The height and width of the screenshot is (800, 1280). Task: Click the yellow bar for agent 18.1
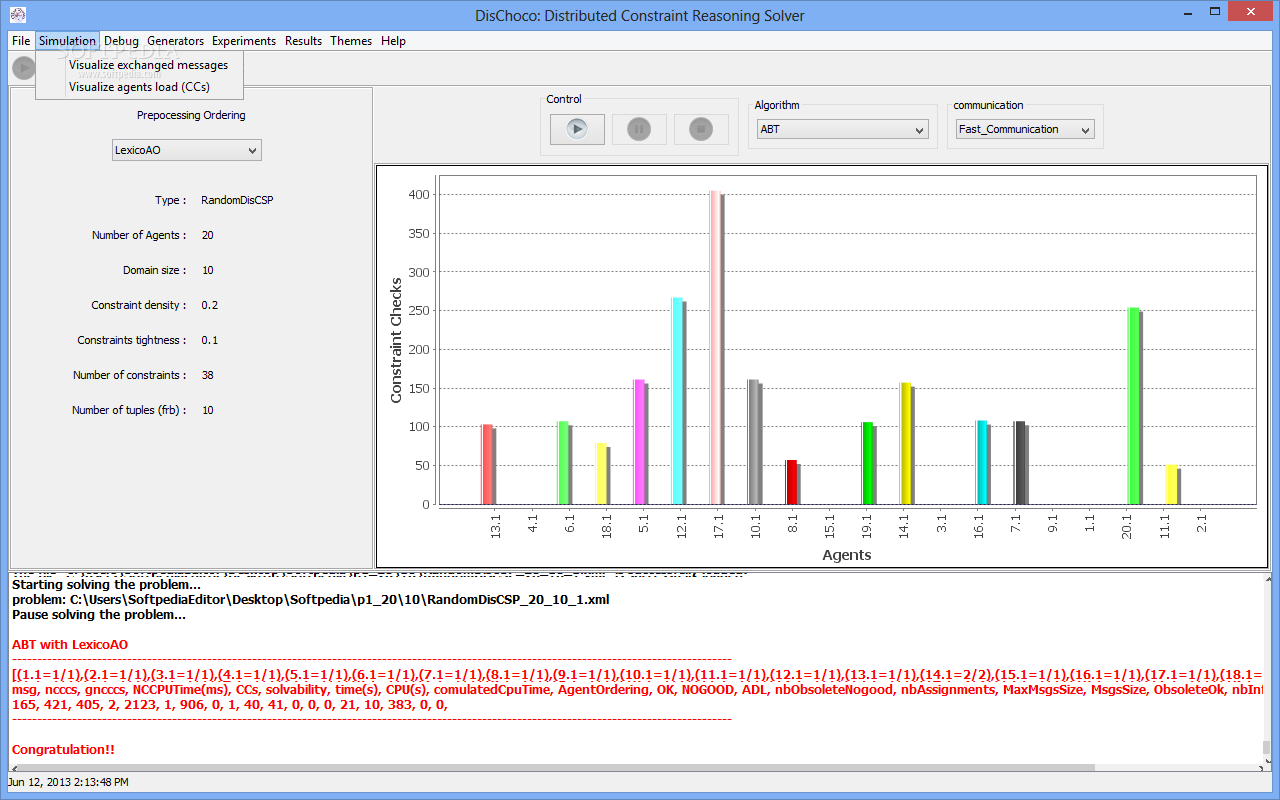pos(602,473)
